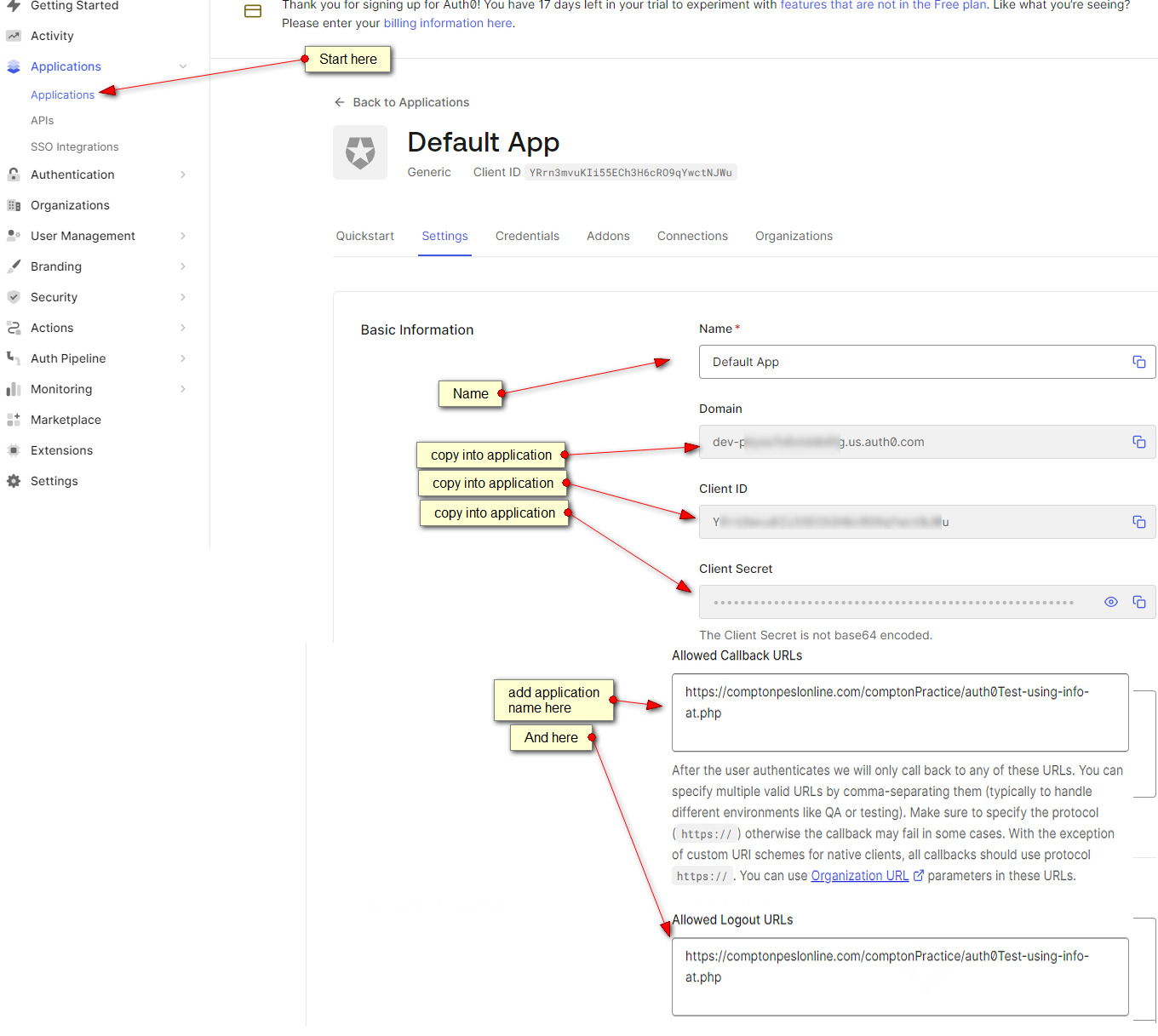Expand the Authentication sidebar section chevron
Viewport: 1158px width, 1036px height.
183,175
